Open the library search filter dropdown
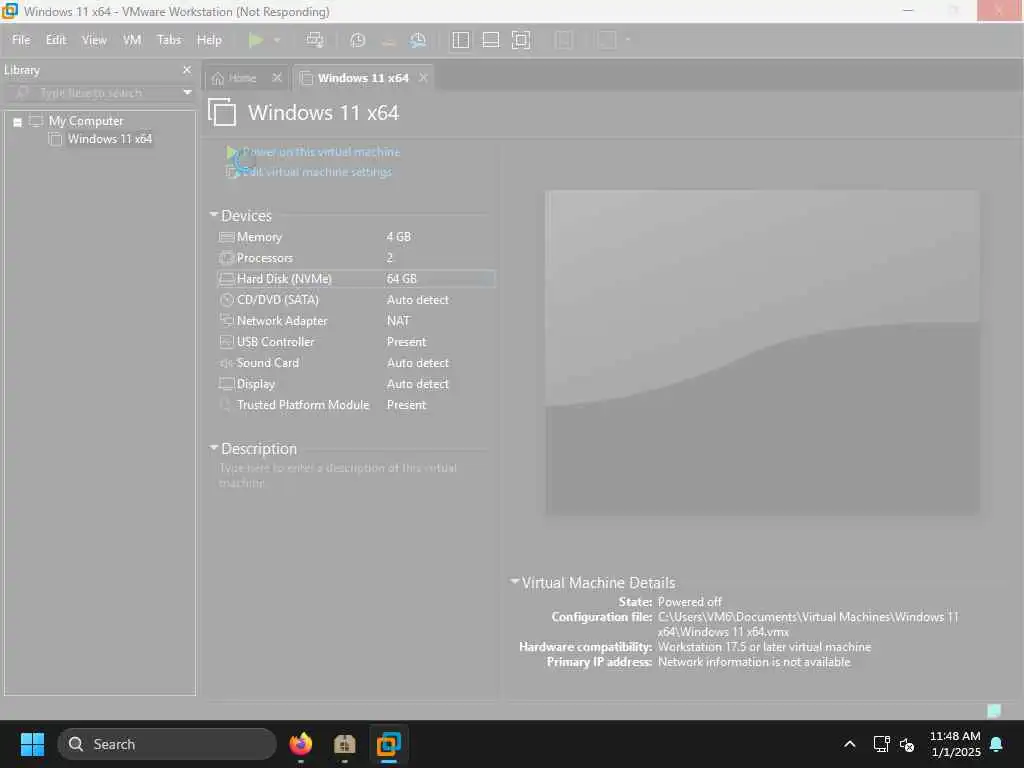 [x=187, y=93]
